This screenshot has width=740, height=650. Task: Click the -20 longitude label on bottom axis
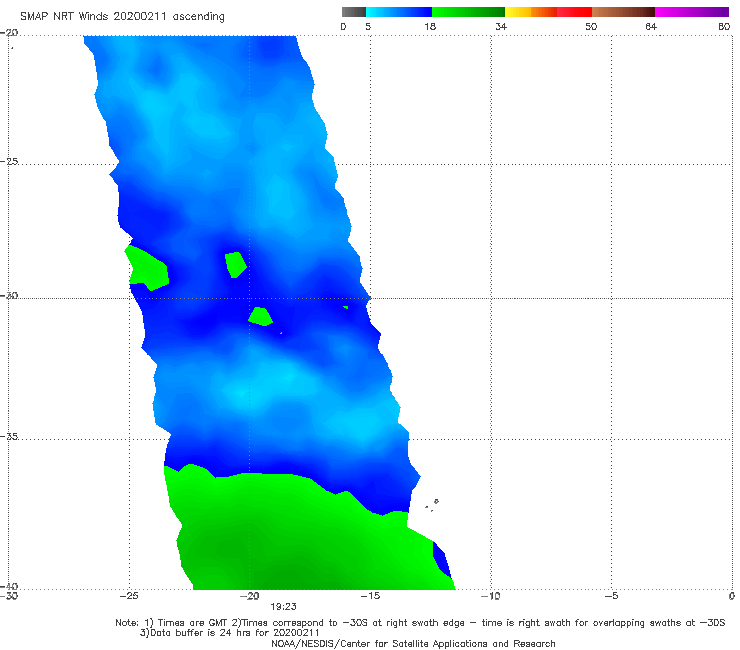250,596
